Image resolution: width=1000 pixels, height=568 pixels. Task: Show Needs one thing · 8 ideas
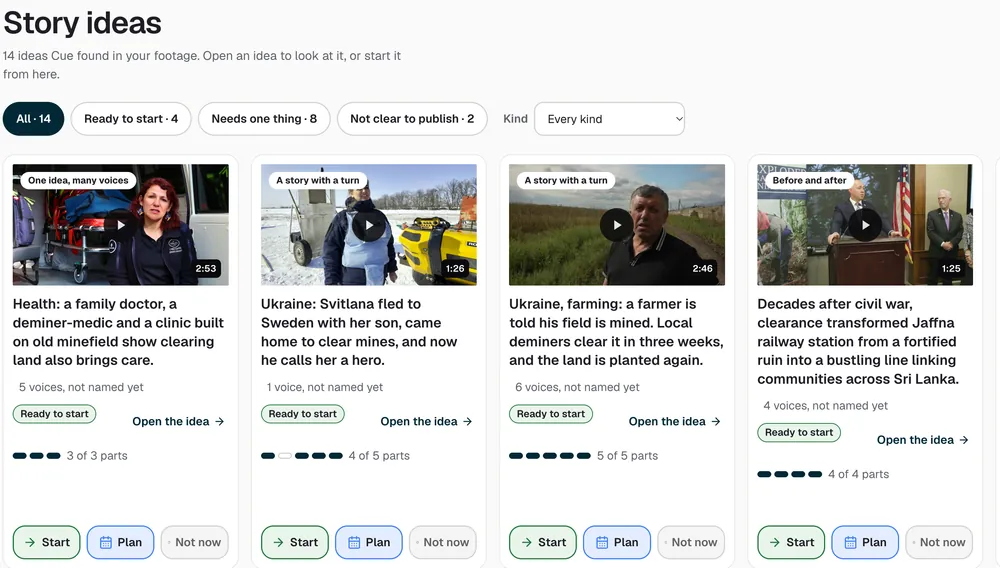click(x=264, y=119)
